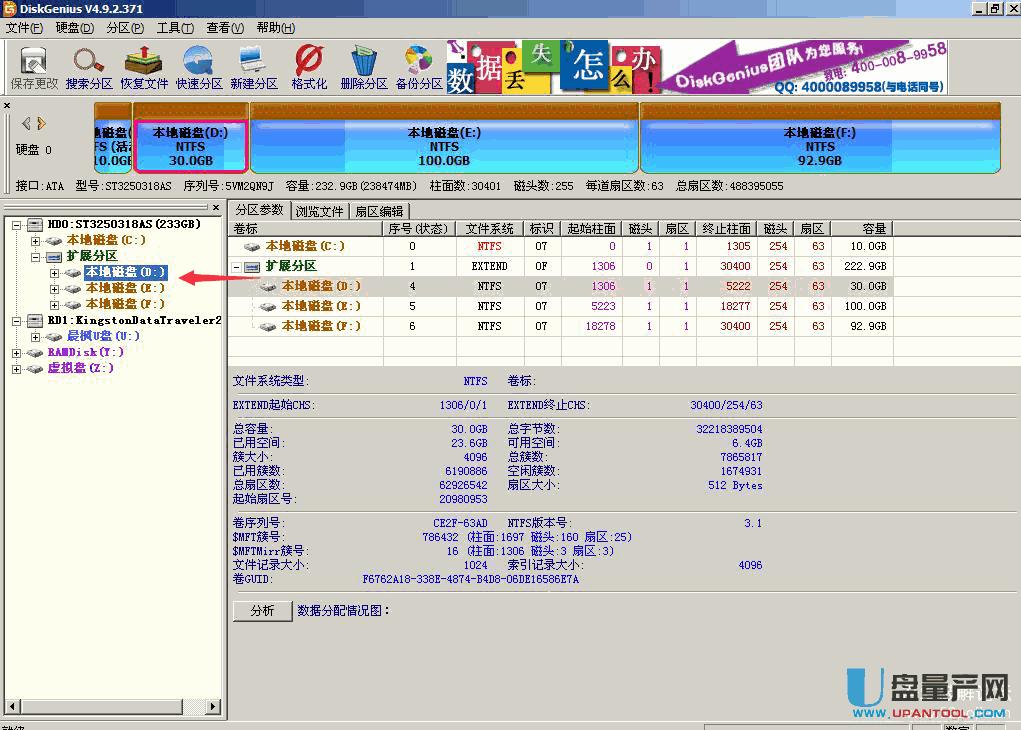Screen dimensions: 1021x730
Task: Collapse the 扩展分区 node in sidebar
Action: (34, 255)
